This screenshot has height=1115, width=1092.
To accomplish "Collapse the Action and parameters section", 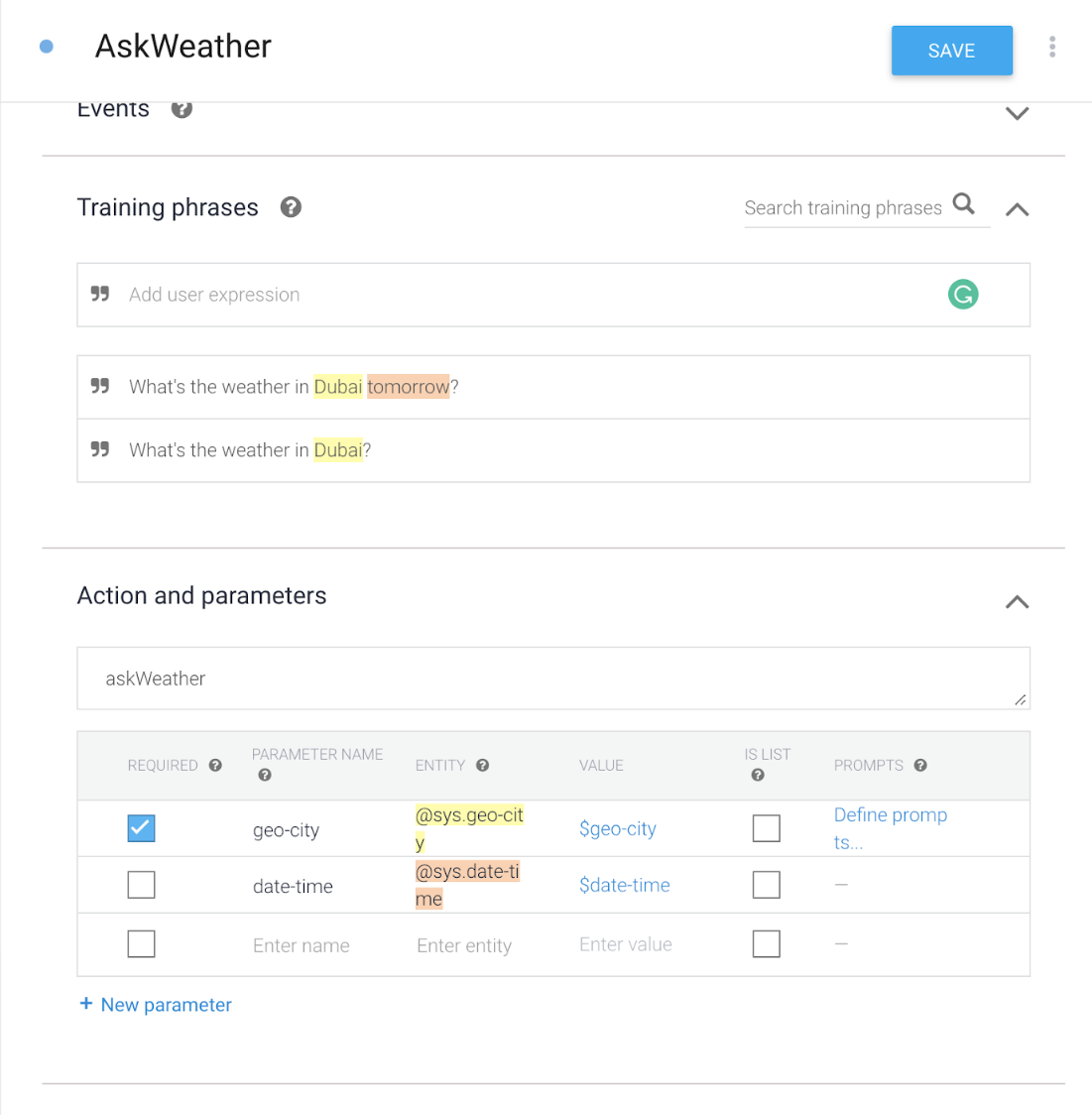I will click(x=1017, y=602).
